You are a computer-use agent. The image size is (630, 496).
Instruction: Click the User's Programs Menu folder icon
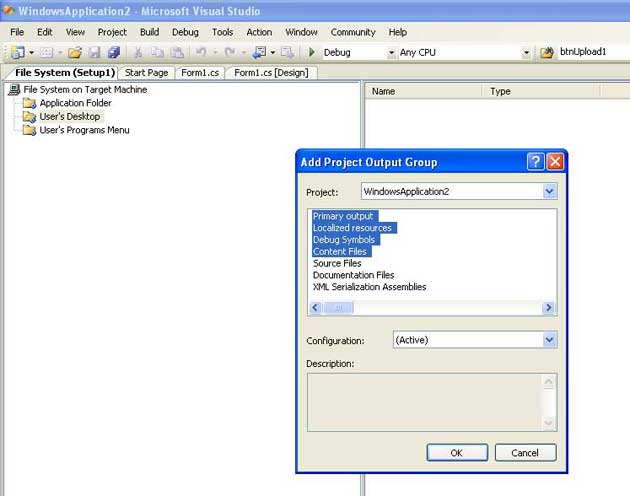pyautogui.click(x=29, y=130)
